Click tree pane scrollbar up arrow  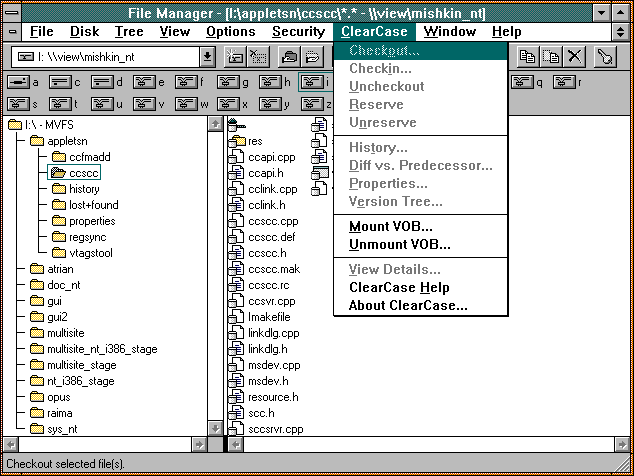215,124
